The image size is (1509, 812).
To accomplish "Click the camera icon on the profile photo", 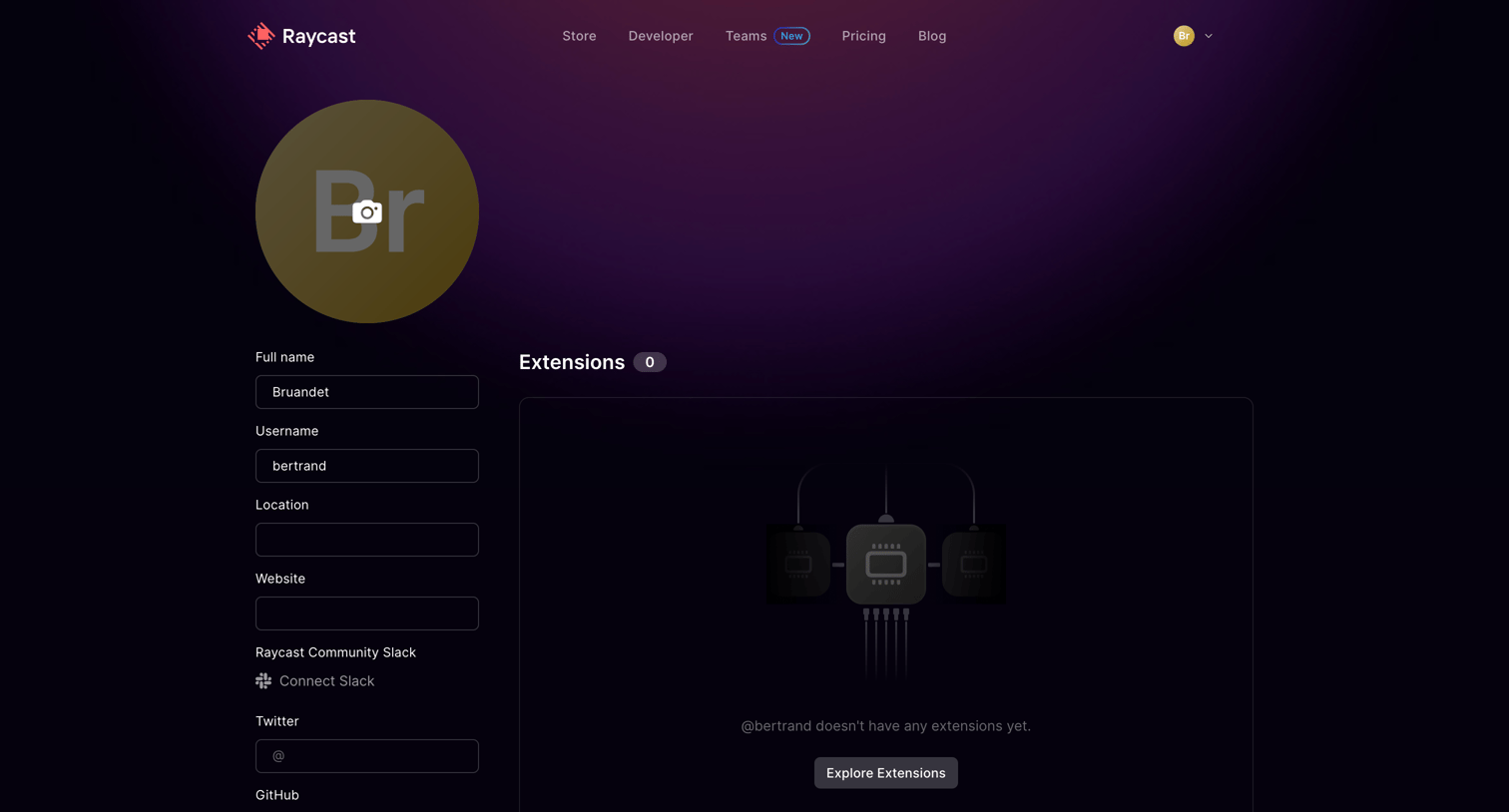I will (x=367, y=211).
